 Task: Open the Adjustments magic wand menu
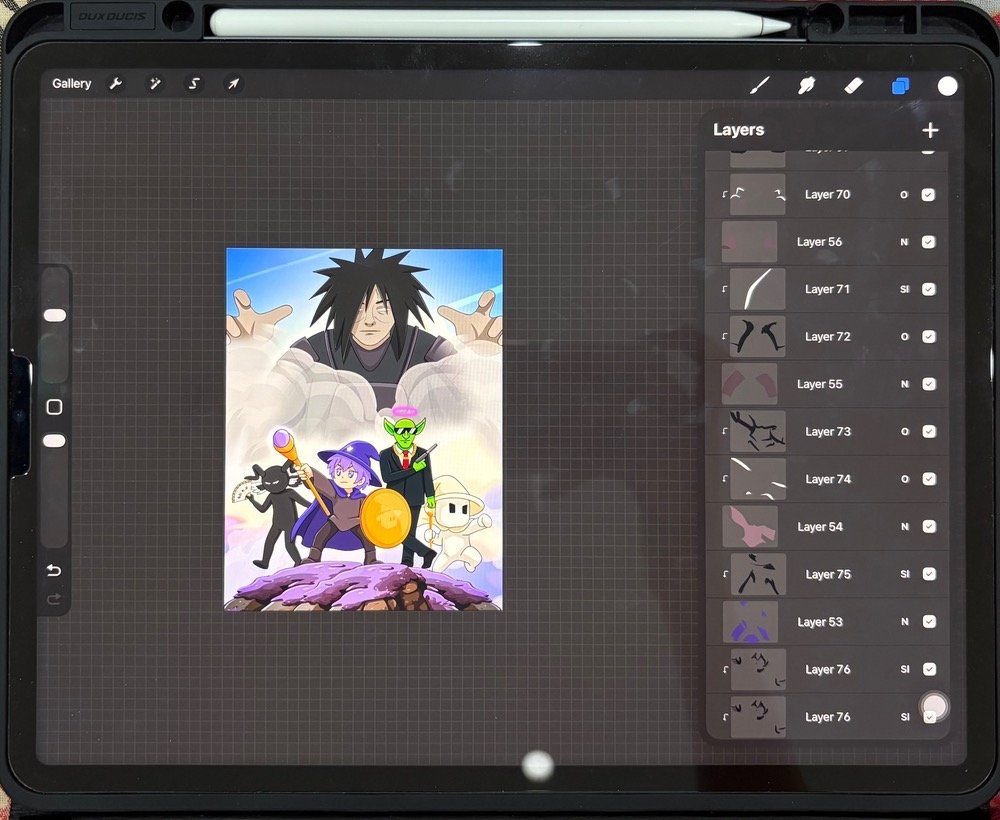point(155,84)
